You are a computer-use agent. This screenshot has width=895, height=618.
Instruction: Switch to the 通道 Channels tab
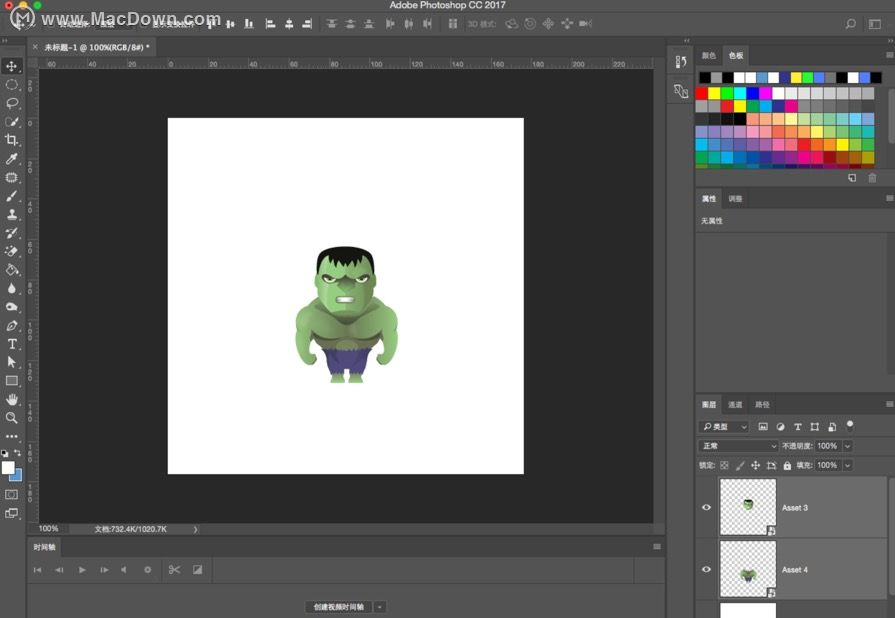(735, 405)
